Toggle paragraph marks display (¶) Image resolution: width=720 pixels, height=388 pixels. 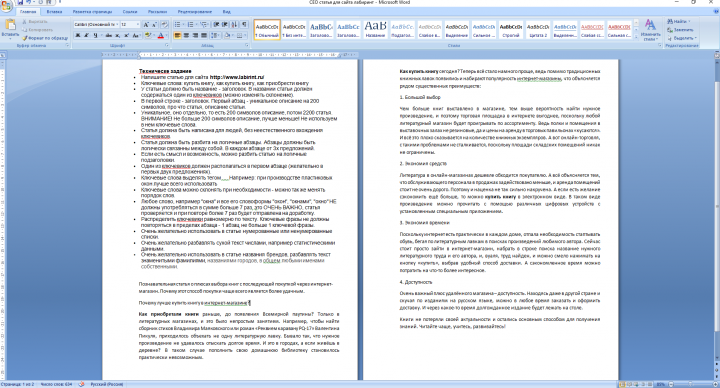[x=244, y=24]
